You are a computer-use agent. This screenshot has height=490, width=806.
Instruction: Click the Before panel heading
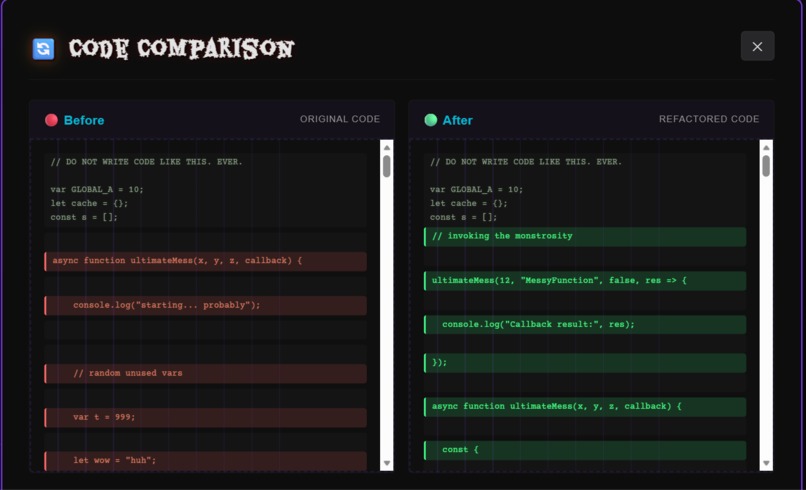pos(84,120)
